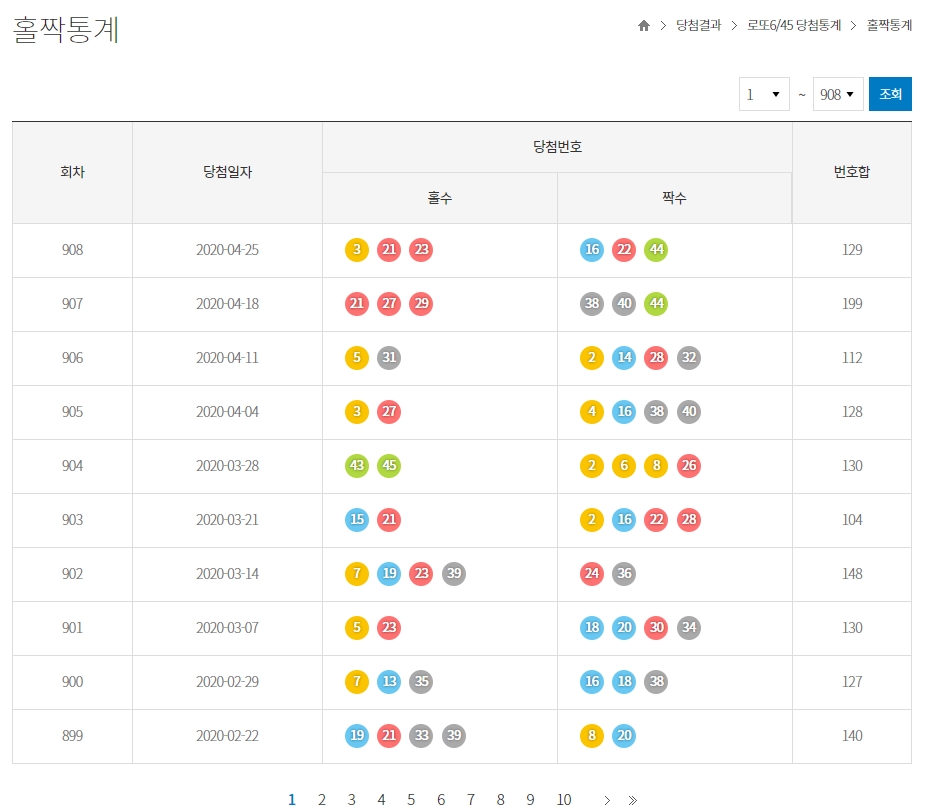This screenshot has height=812, width=928.
Task: Go to pagination page 5
Action: point(411,800)
